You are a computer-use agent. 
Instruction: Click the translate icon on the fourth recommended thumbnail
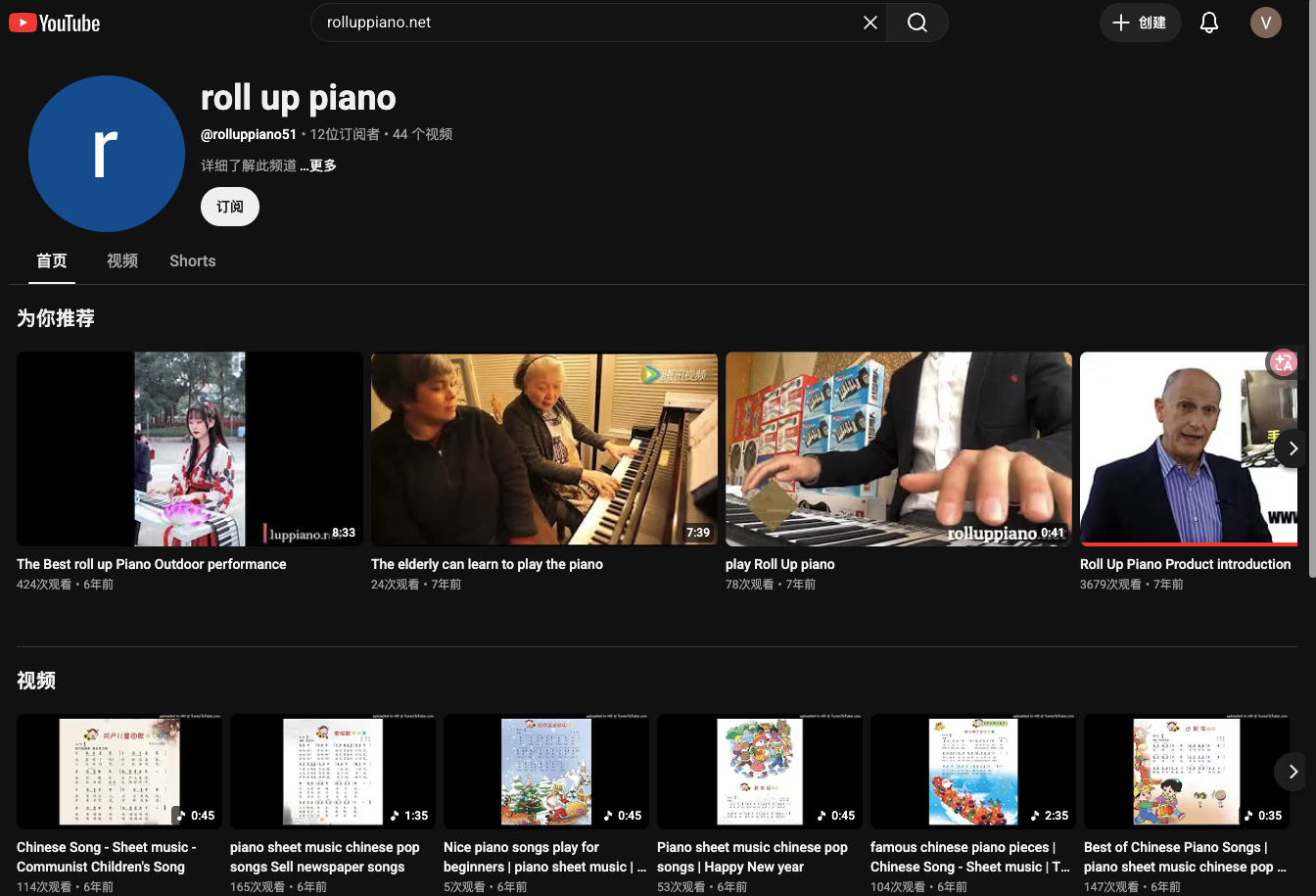point(1283,362)
